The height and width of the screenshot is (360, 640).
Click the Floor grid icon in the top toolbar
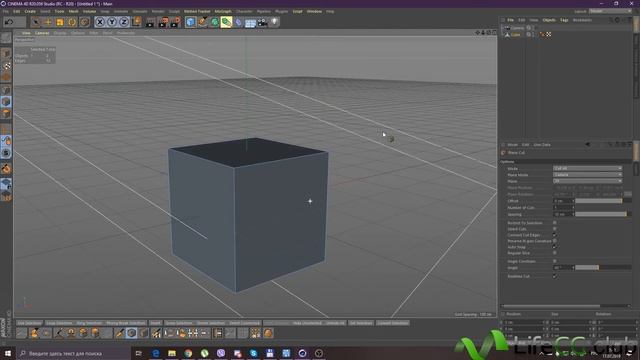250,22
